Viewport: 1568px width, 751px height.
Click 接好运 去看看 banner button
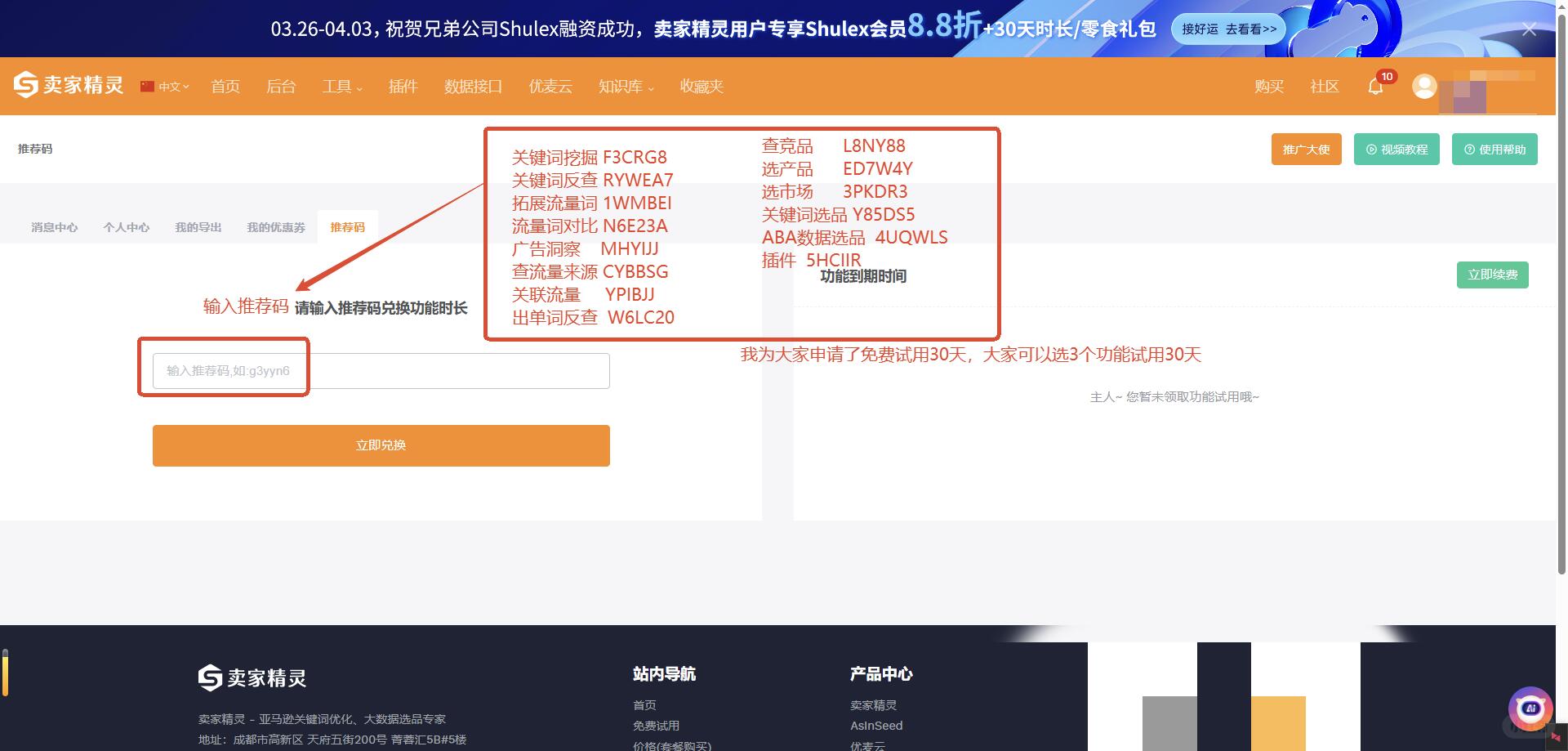coord(1228,29)
